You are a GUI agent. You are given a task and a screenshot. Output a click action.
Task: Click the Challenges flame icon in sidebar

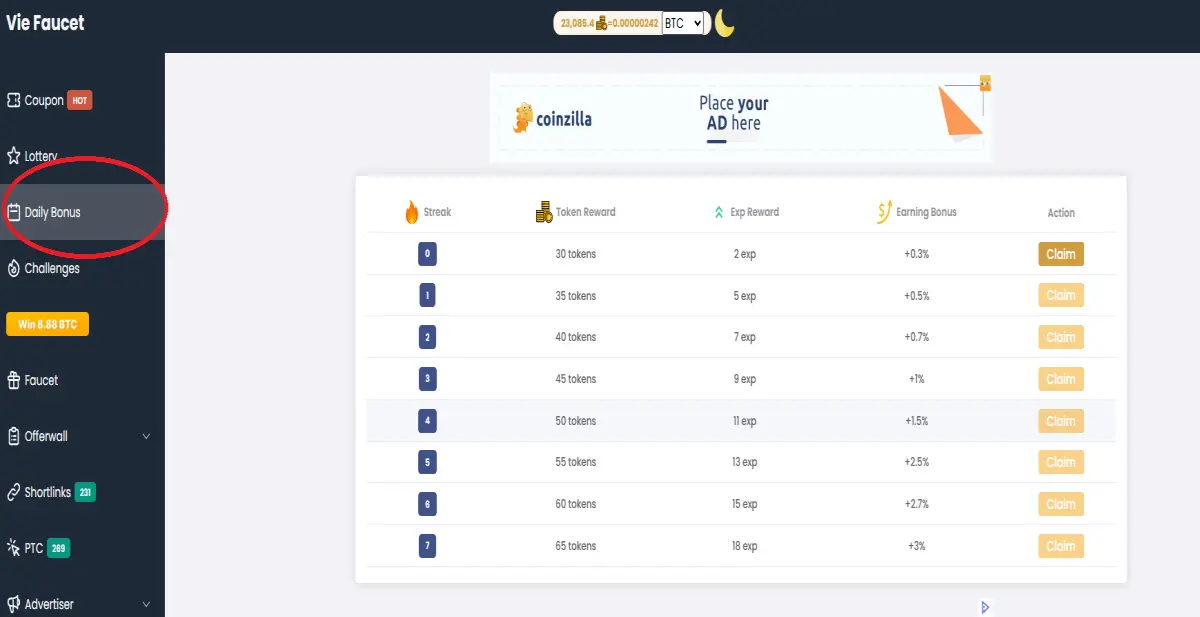pos(14,268)
